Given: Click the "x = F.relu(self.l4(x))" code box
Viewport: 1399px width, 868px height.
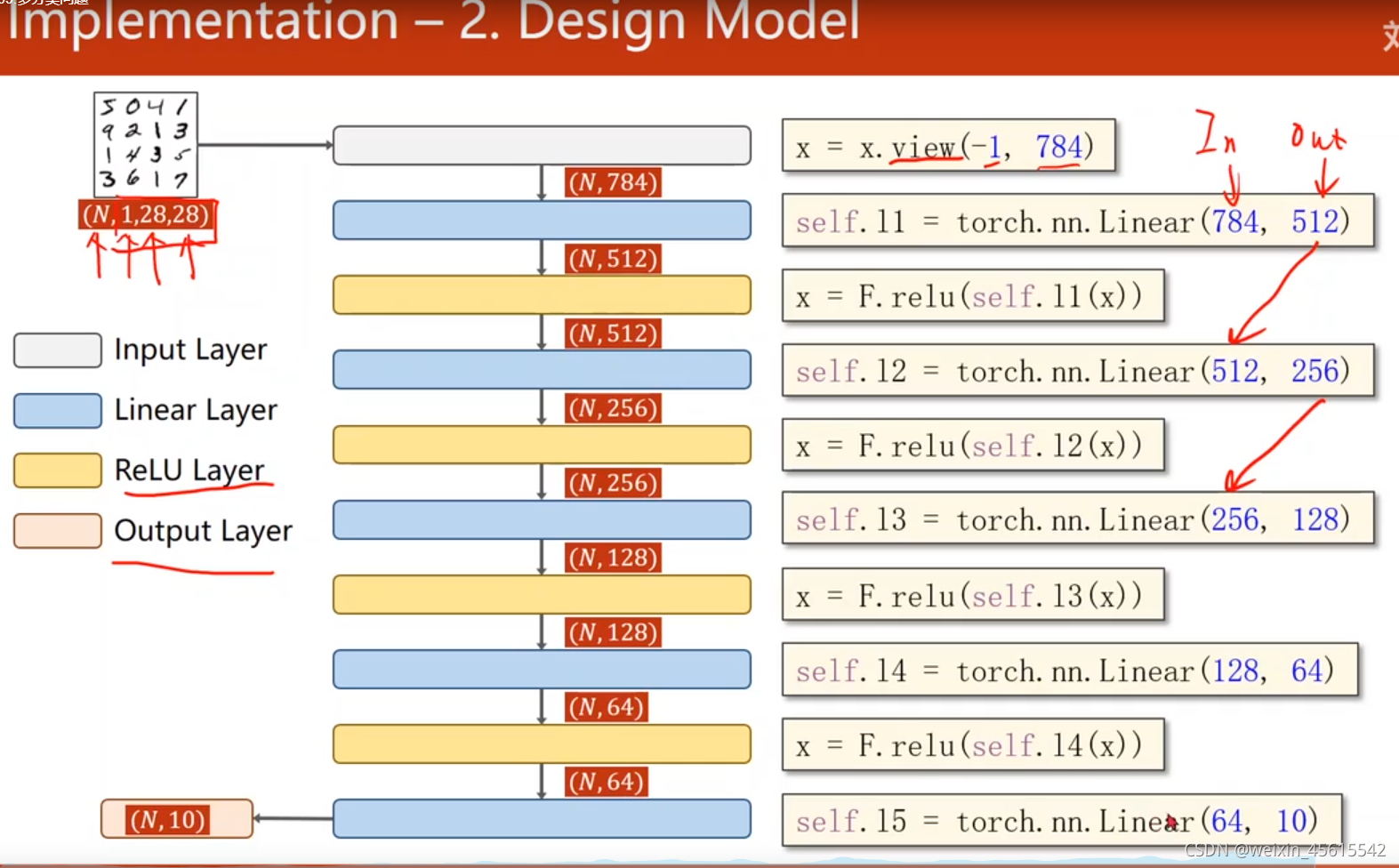Looking at the screenshot, I should pyautogui.click(x=973, y=744).
